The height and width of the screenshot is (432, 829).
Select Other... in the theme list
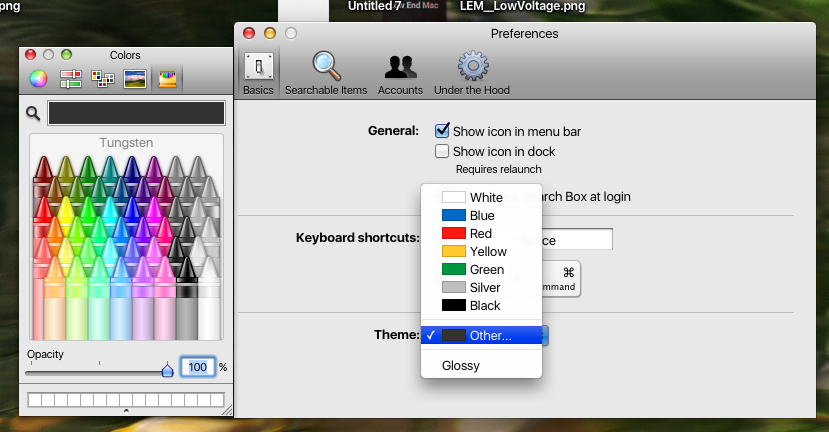coord(489,335)
